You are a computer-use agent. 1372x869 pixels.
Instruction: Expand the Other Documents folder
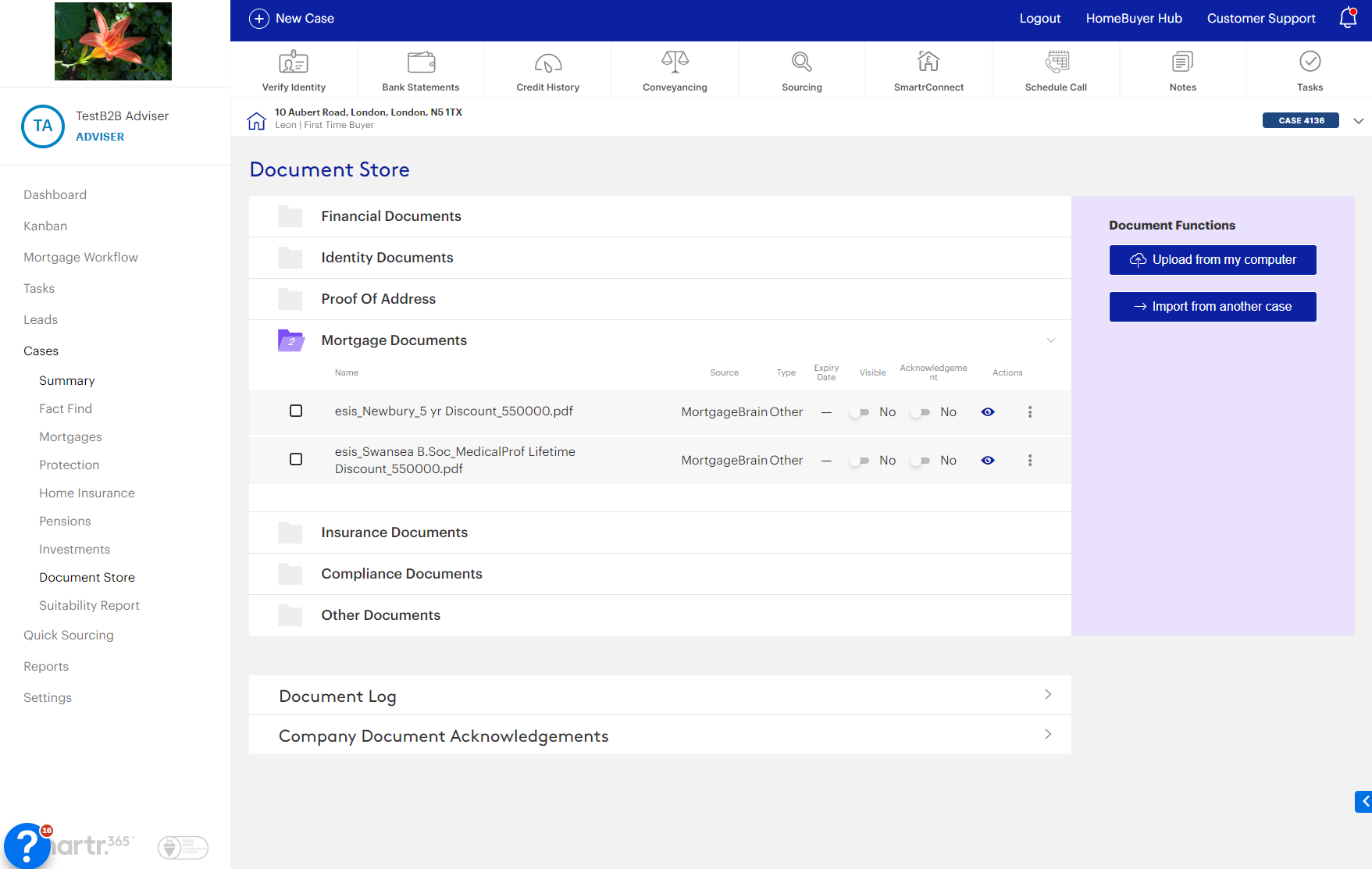(660, 615)
